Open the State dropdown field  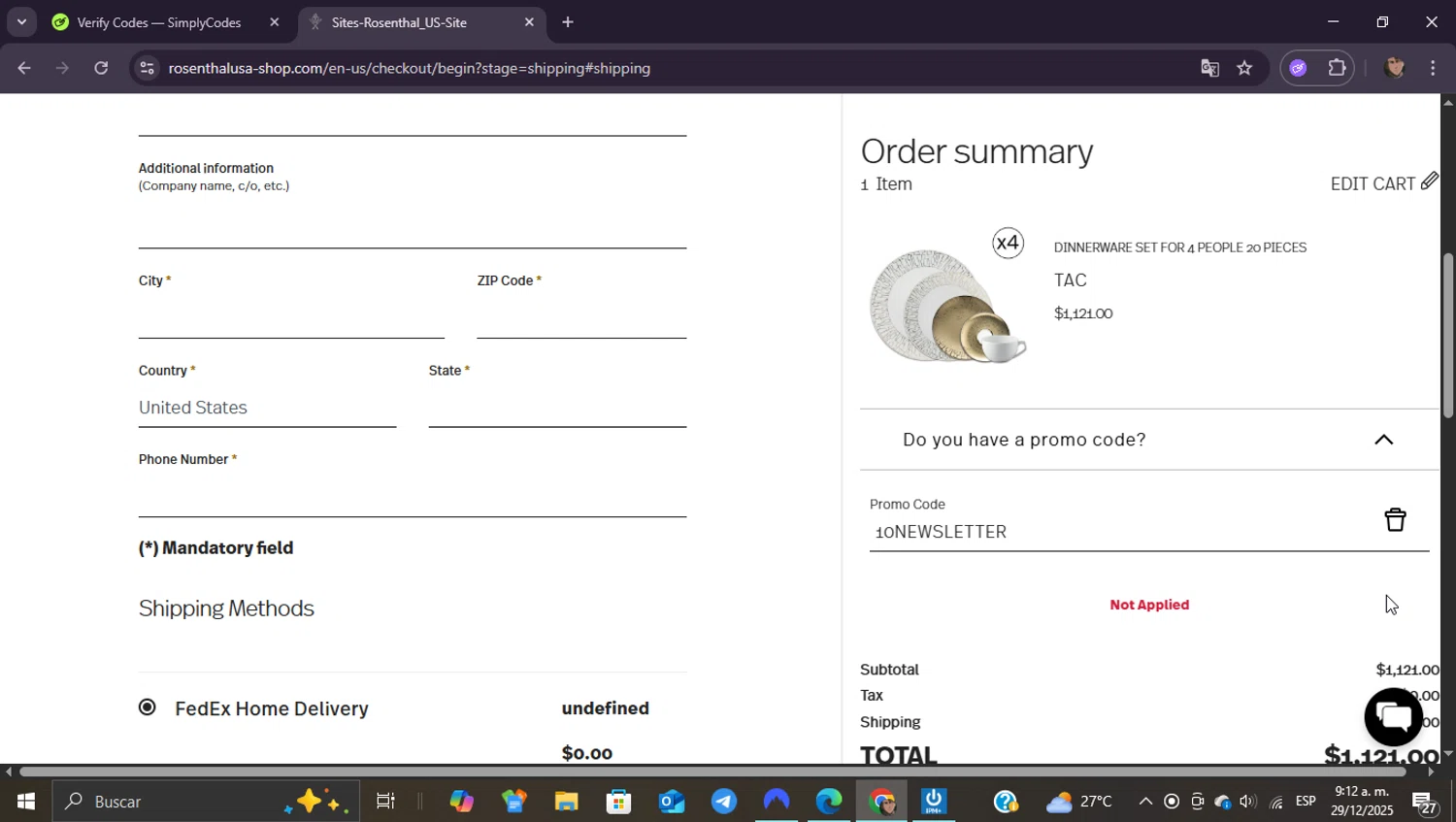pyautogui.click(x=557, y=408)
